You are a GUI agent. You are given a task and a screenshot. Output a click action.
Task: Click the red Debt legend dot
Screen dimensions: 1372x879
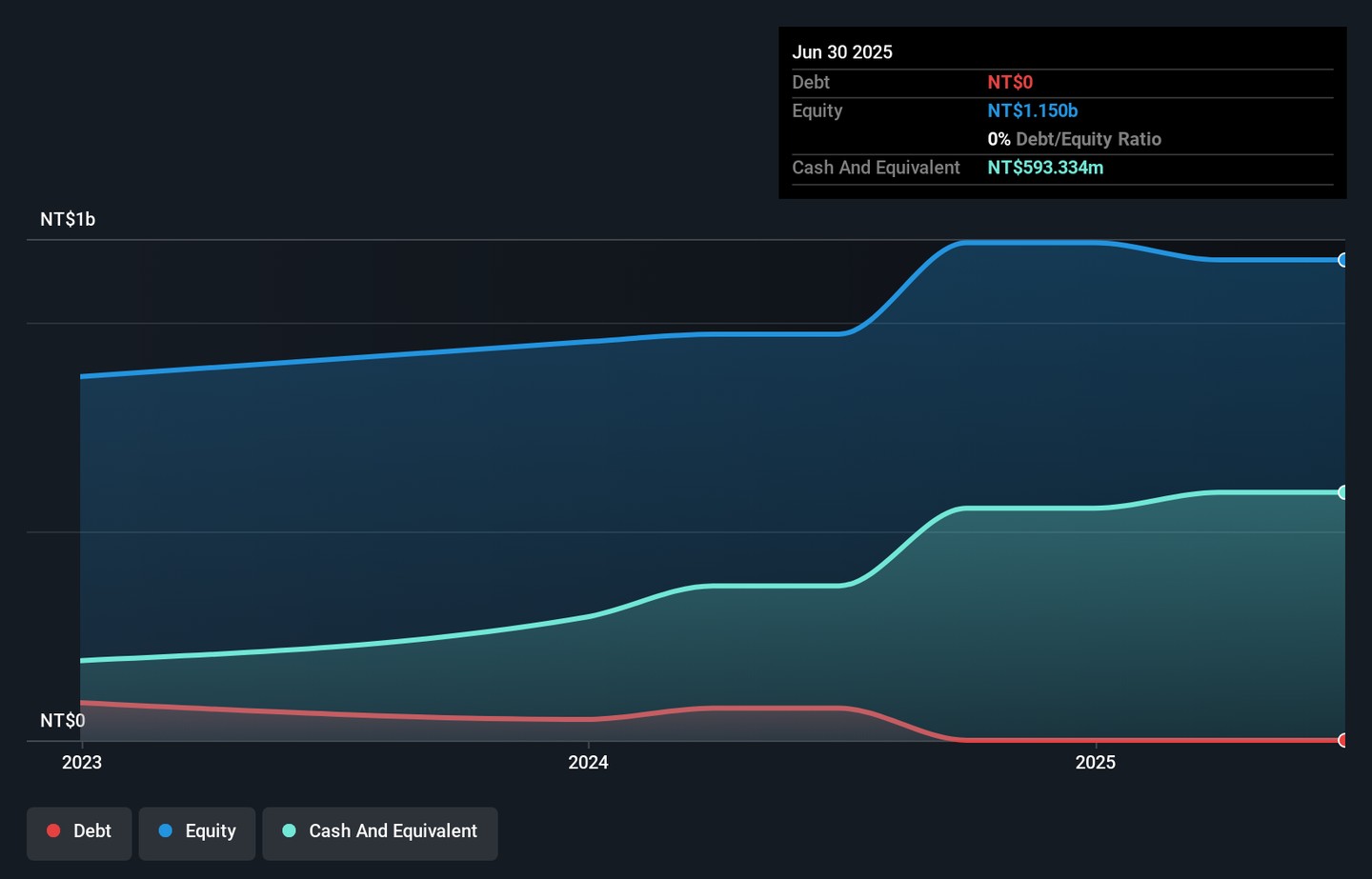53,831
